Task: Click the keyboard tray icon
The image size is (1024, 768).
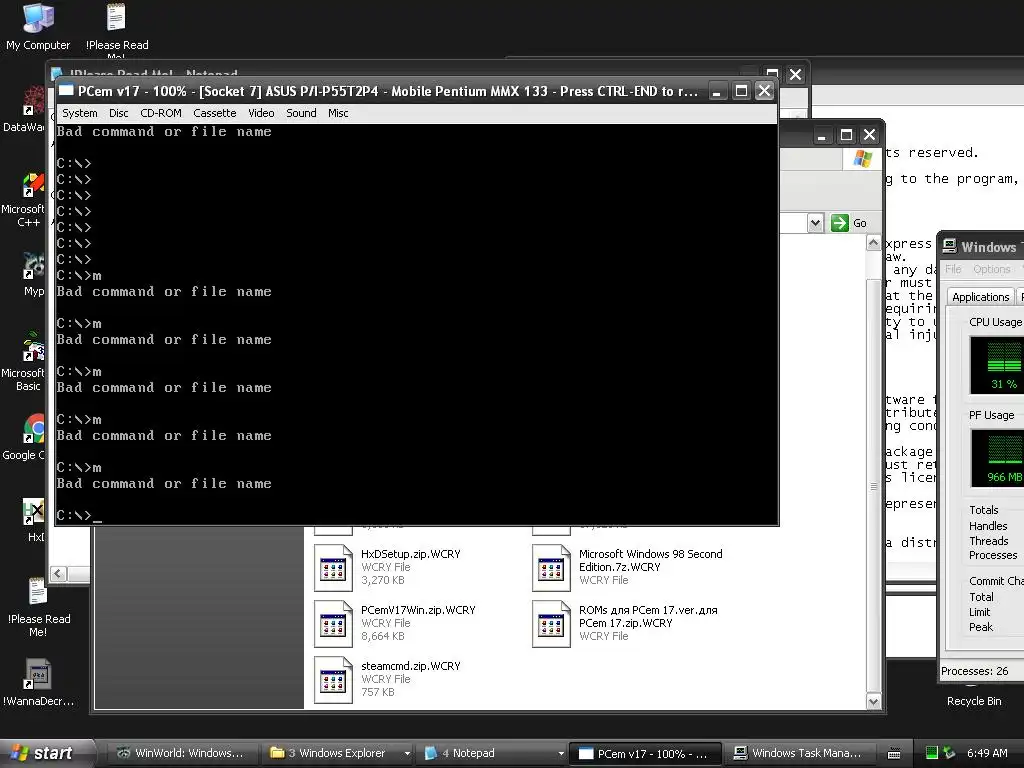Action: (894, 754)
